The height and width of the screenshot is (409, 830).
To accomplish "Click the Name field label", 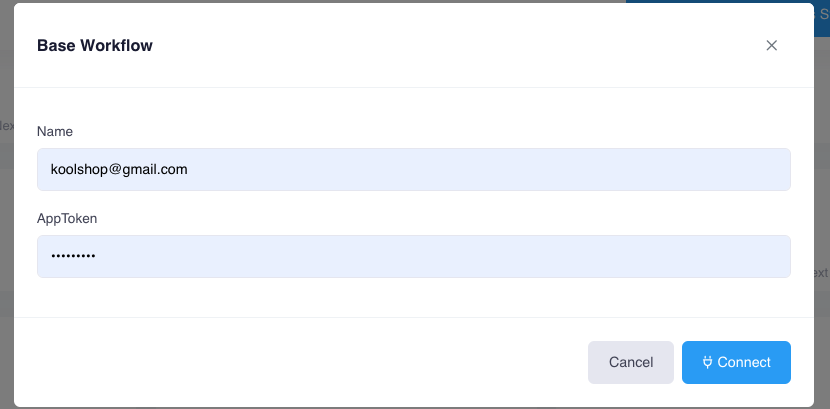I will pos(55,131).
